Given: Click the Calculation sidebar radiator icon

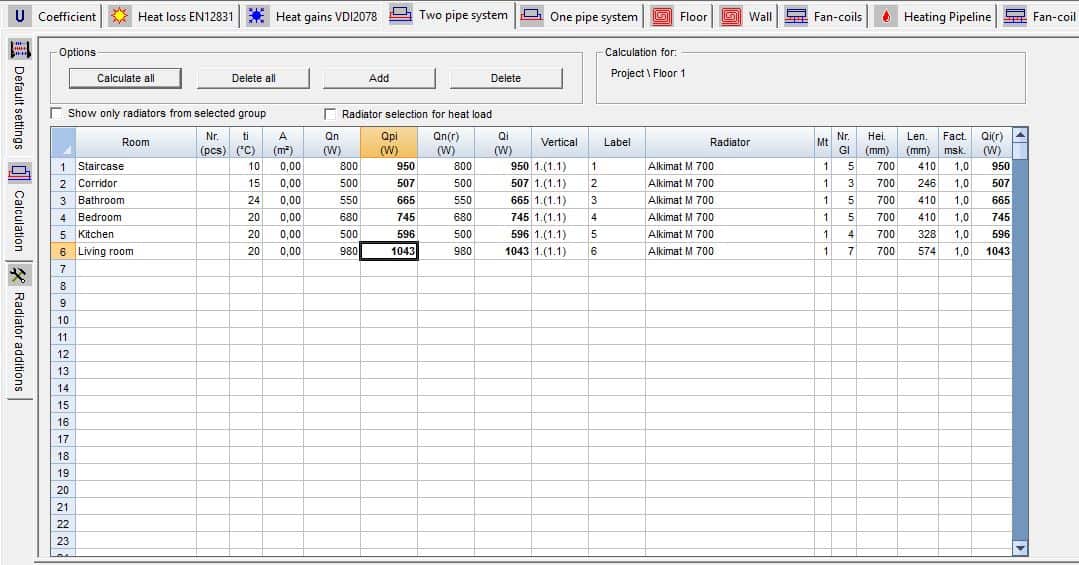Looking at the screenshot, I should (x=19, y=172).
